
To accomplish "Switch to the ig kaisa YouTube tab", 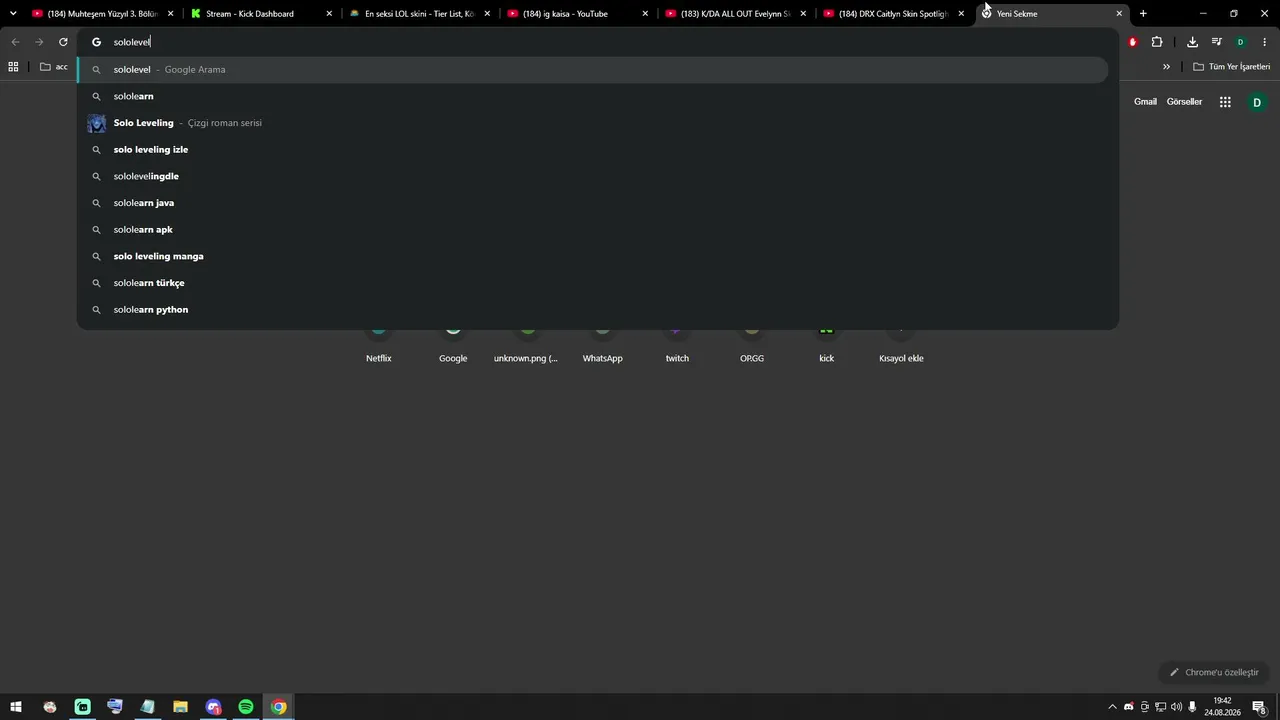I will pyautogui.click(x=577, y=14).
